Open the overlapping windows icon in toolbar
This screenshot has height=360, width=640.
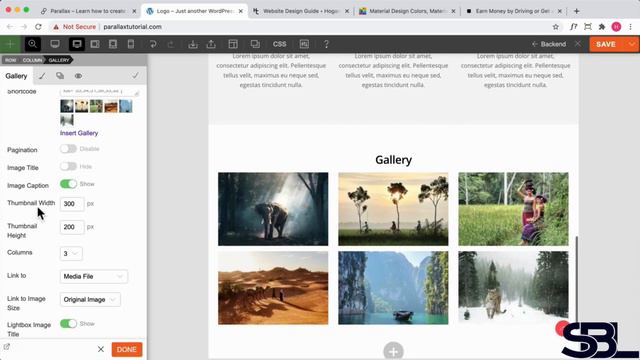tap(255, 44)
